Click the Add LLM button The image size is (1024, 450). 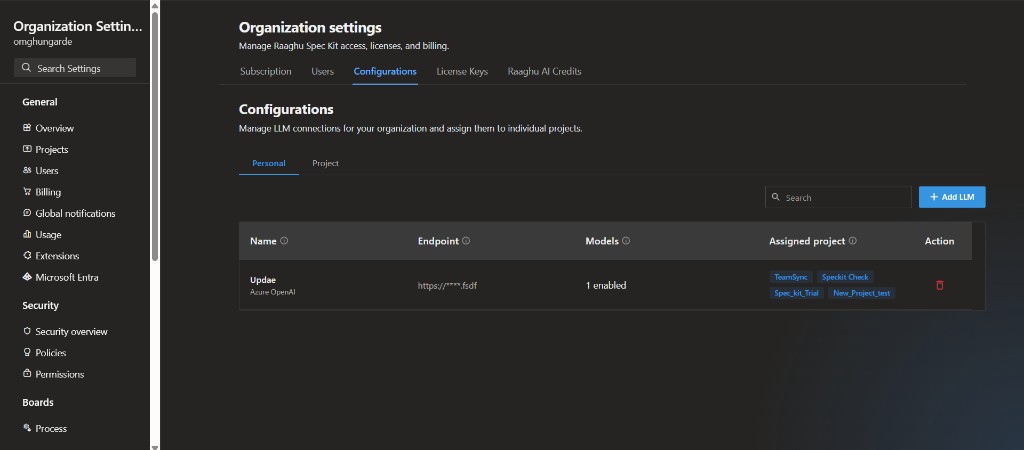pos(952,197)
